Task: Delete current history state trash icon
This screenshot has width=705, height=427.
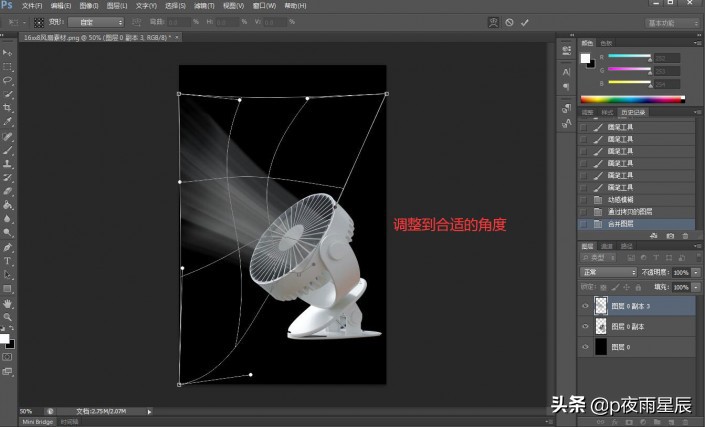Action: [685, 236]
